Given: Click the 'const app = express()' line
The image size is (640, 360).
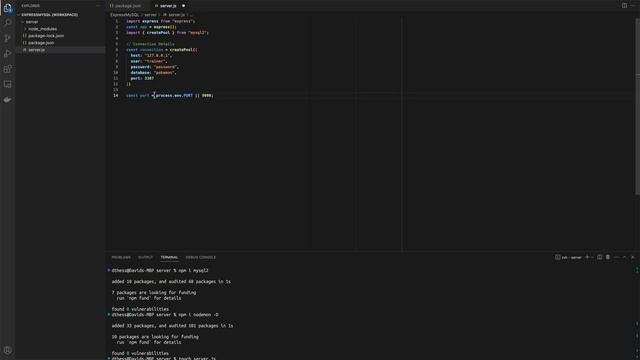Looking at the screenshot, I should [151, 27].
